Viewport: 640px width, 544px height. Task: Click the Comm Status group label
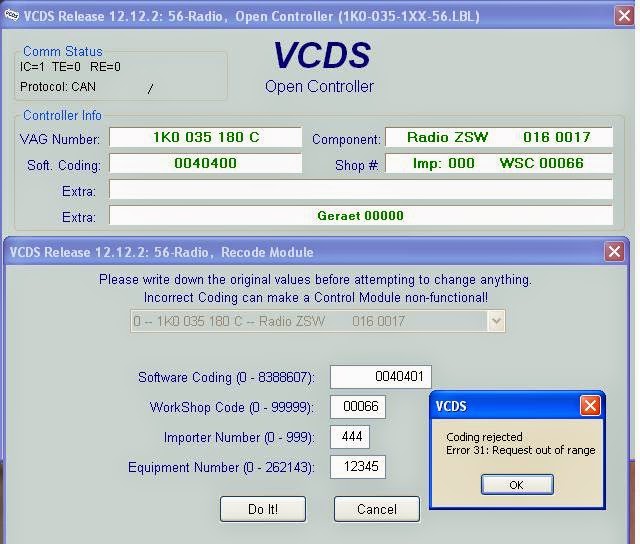tap(63, 51)
